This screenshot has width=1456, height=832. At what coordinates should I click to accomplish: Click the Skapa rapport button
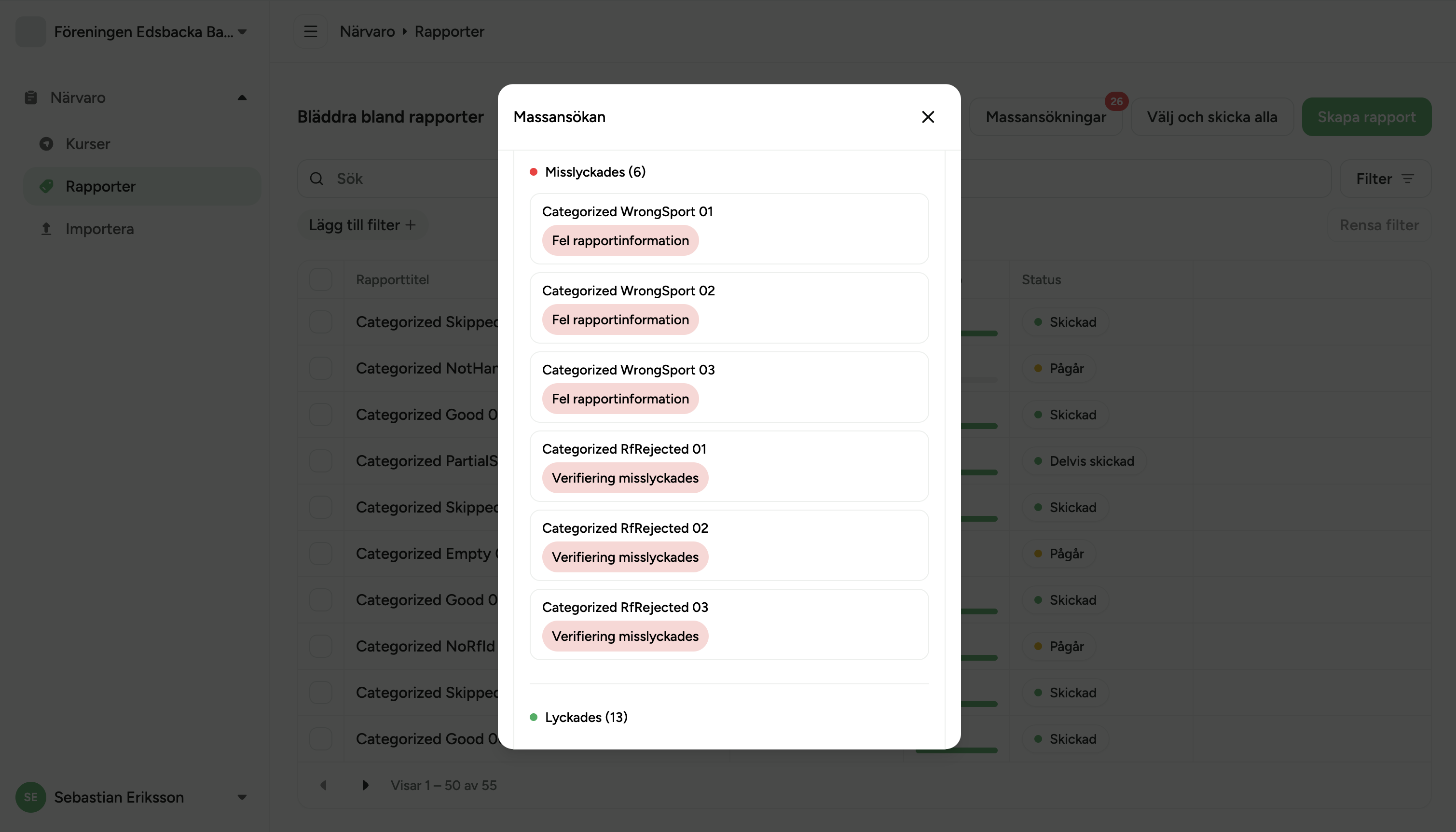coord(1366,117)
